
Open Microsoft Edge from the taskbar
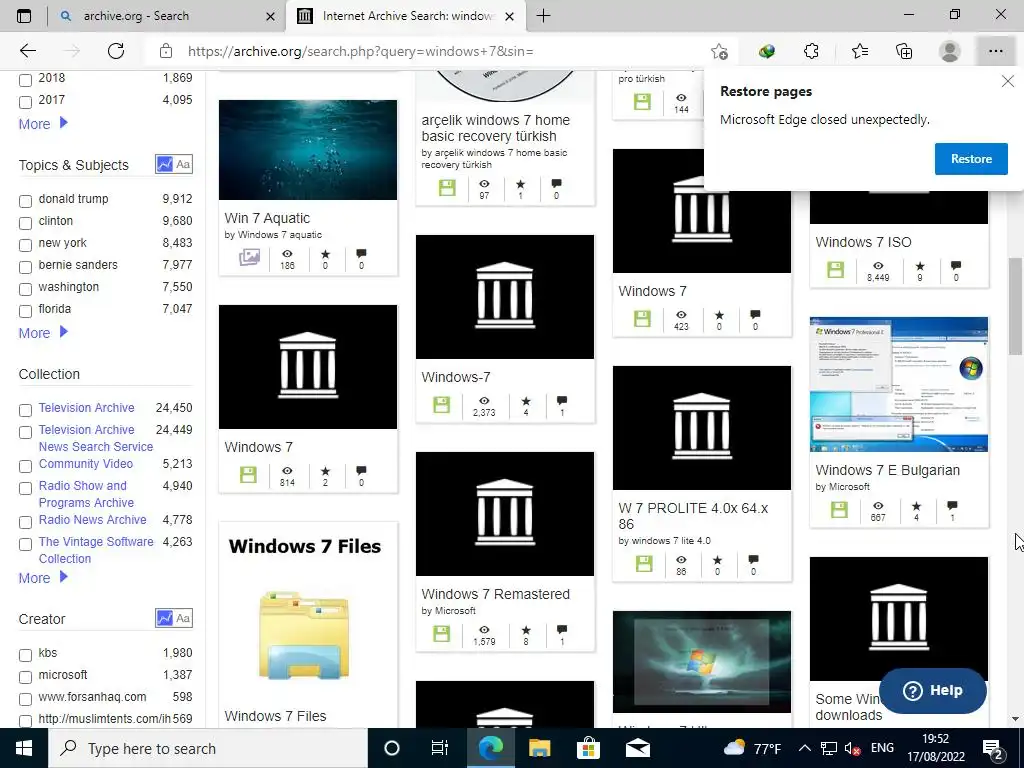pyautogui.click(x=490, y=748)
